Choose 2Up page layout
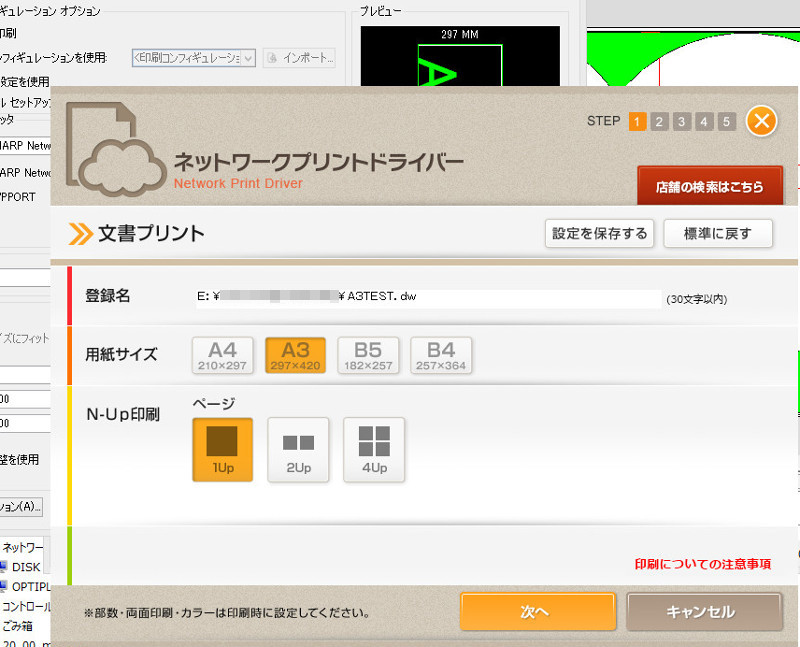The image size is (800, 647). click(x=298, y=450)
